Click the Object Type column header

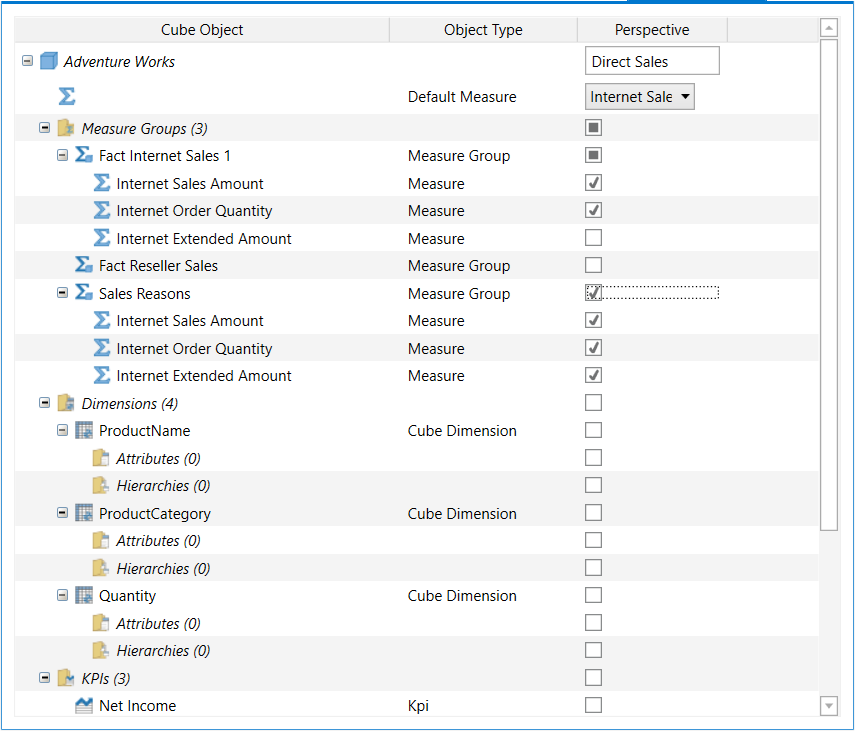coord(483,30)
